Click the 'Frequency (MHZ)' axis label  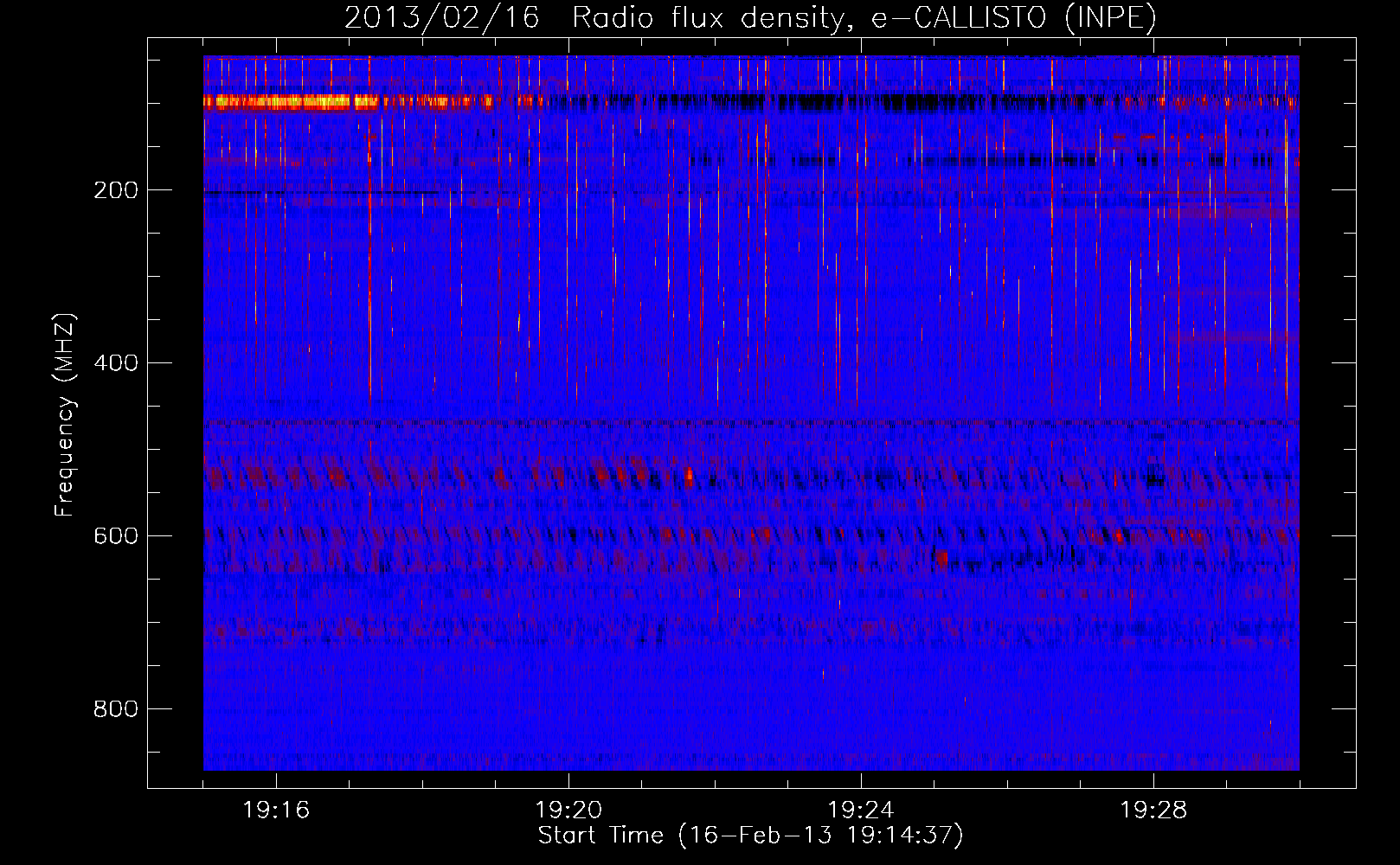coord(64,414)
